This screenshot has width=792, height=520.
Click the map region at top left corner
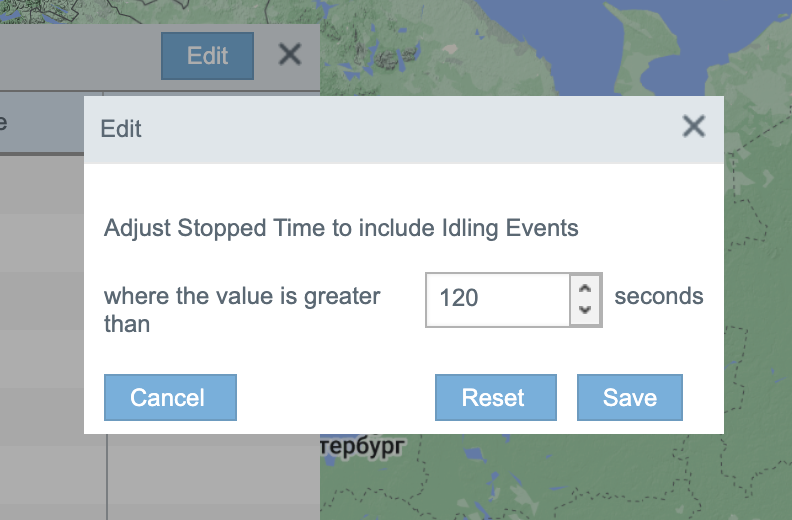tap(60, 12)
